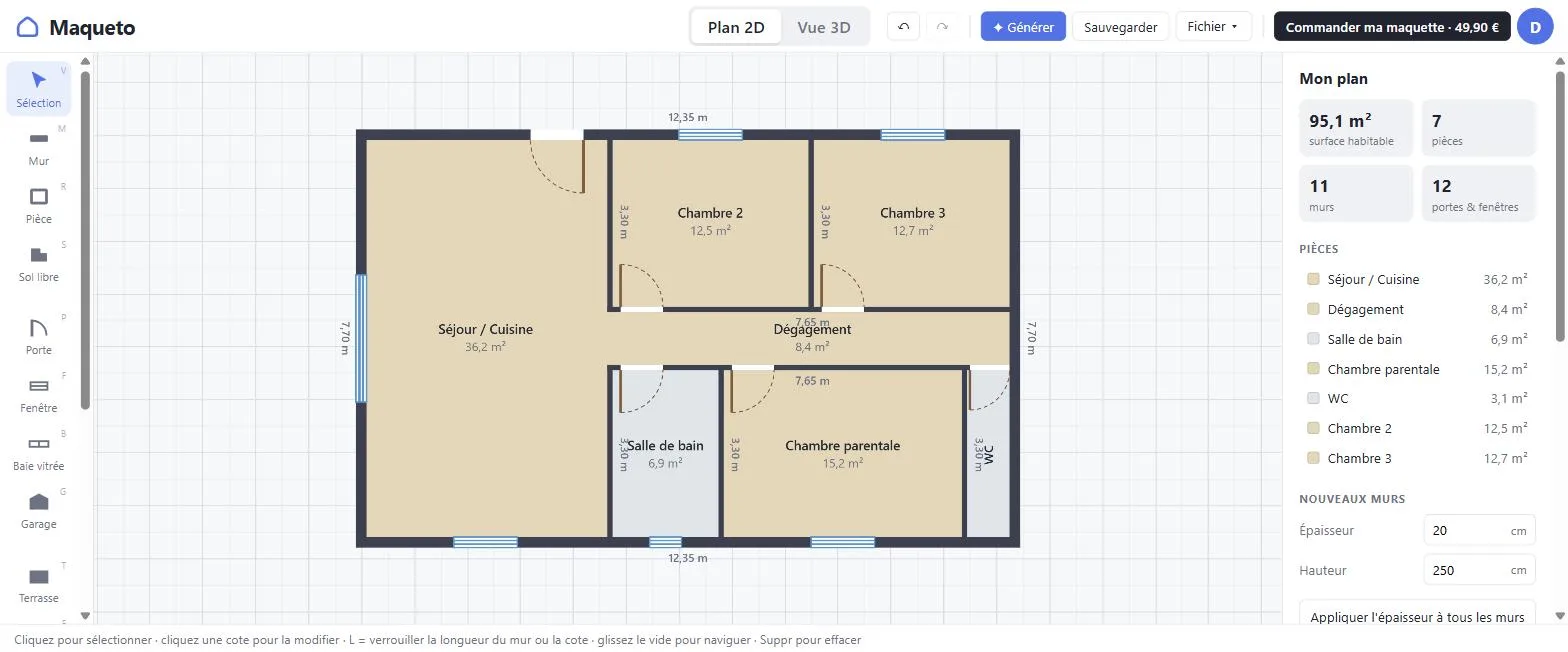
Task: Switch to Plan 2D tab
Action: (736, 27)
